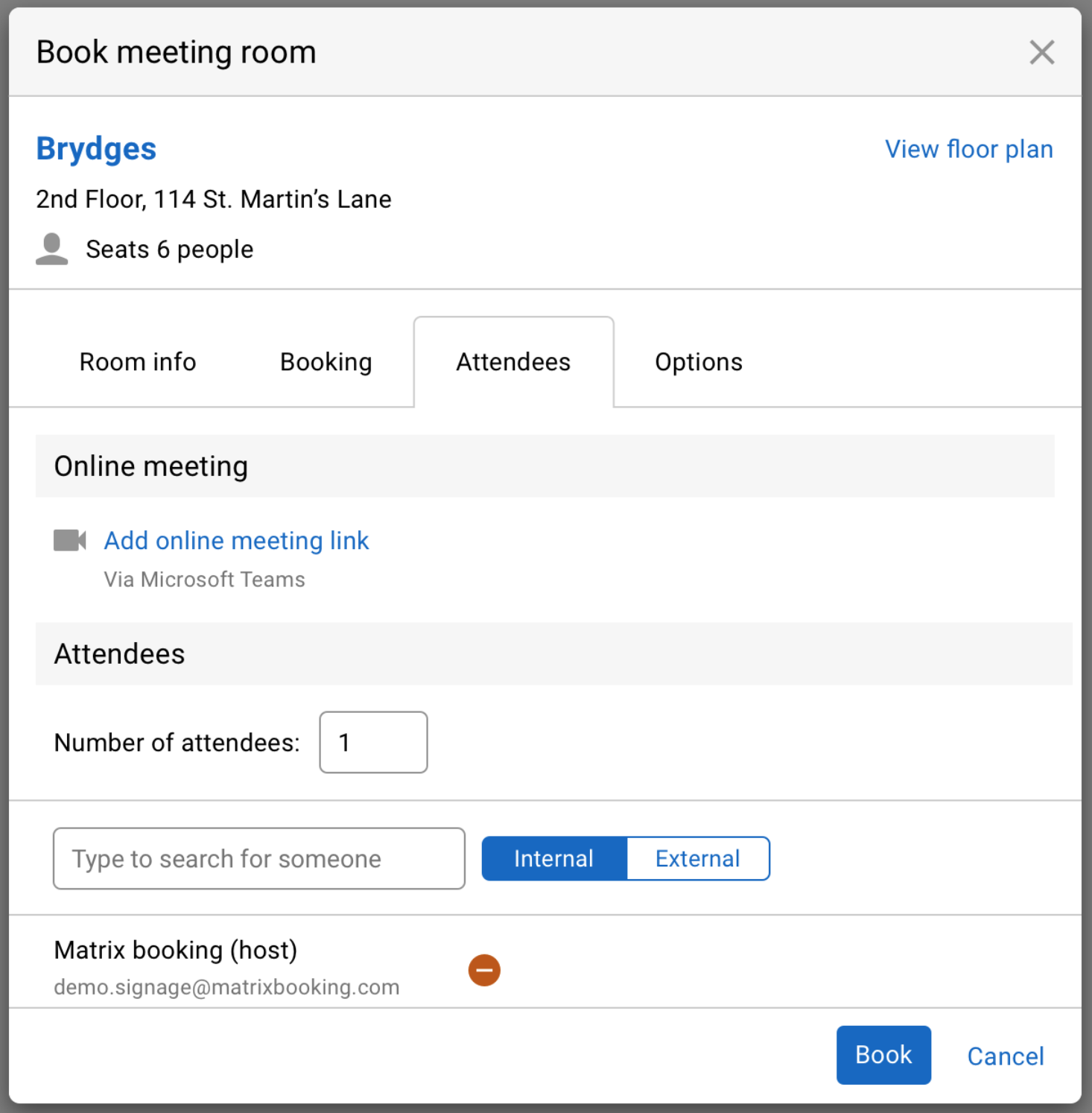Click Add online meeting link
The width and height of the screenshot is (1092, 1113).
click(x=236, y=540)
